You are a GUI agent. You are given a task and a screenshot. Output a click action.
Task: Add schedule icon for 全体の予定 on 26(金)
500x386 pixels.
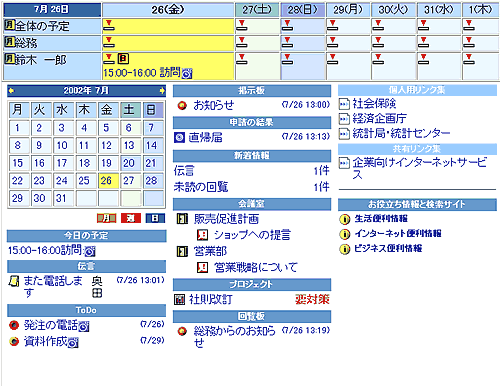[x=109, y=25]
